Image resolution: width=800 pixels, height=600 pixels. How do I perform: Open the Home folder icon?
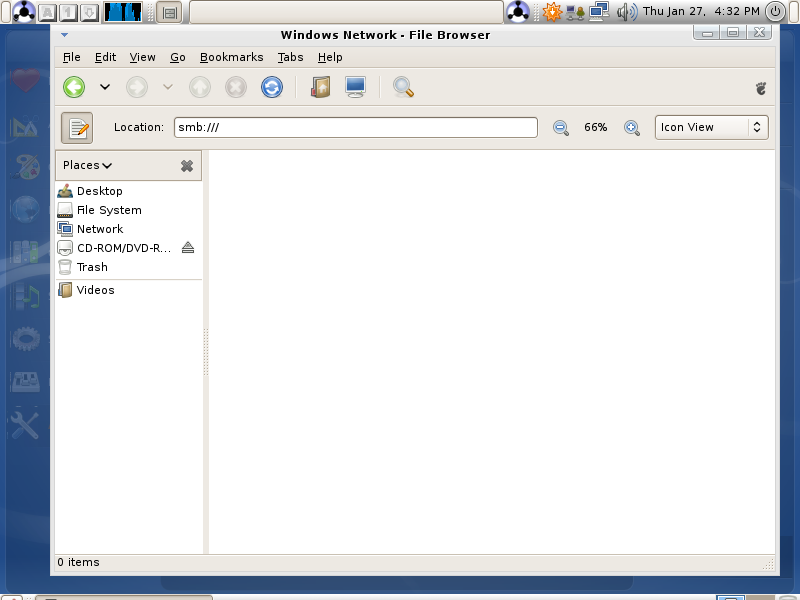tap(321, 87)
